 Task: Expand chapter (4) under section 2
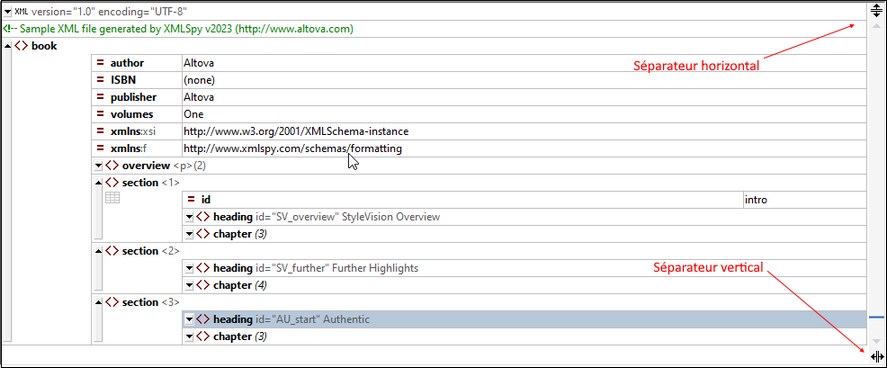coord(189,285)
